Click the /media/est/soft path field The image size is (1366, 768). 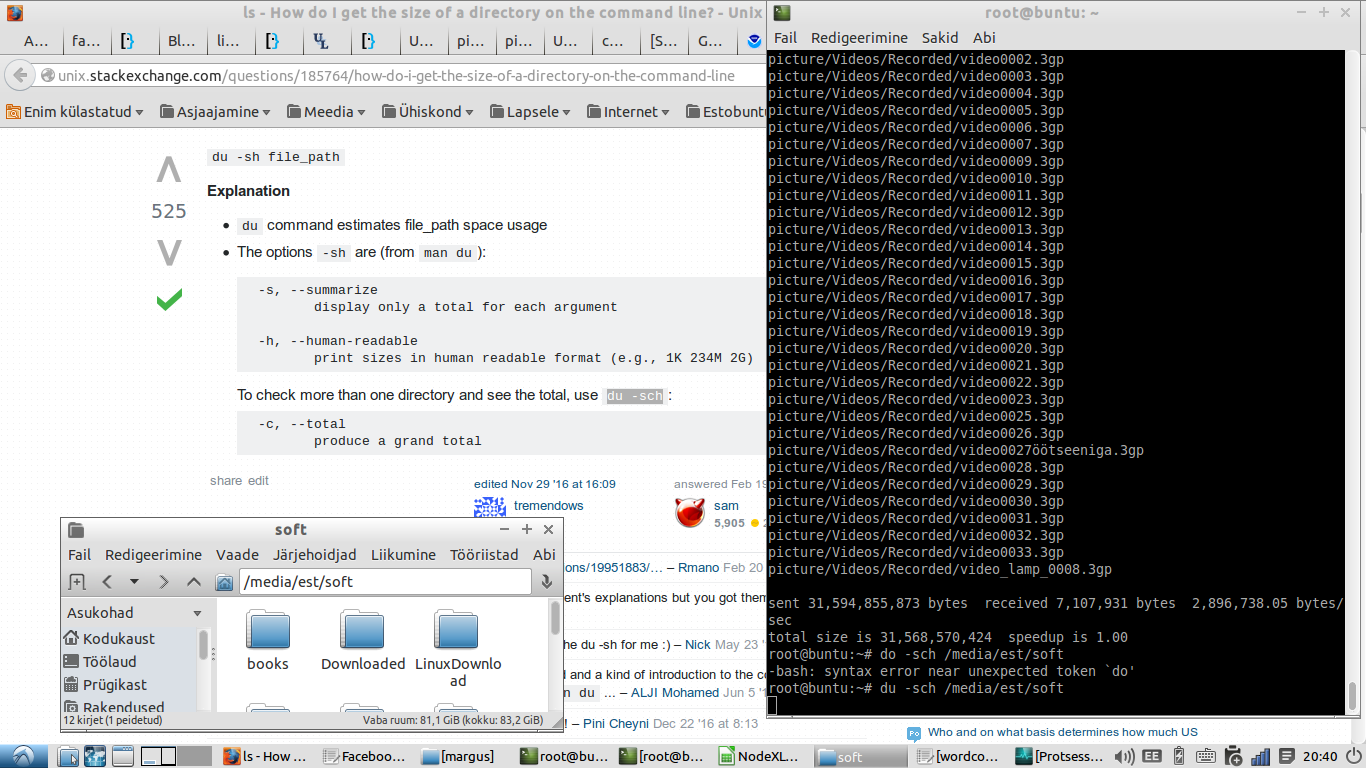384,582
